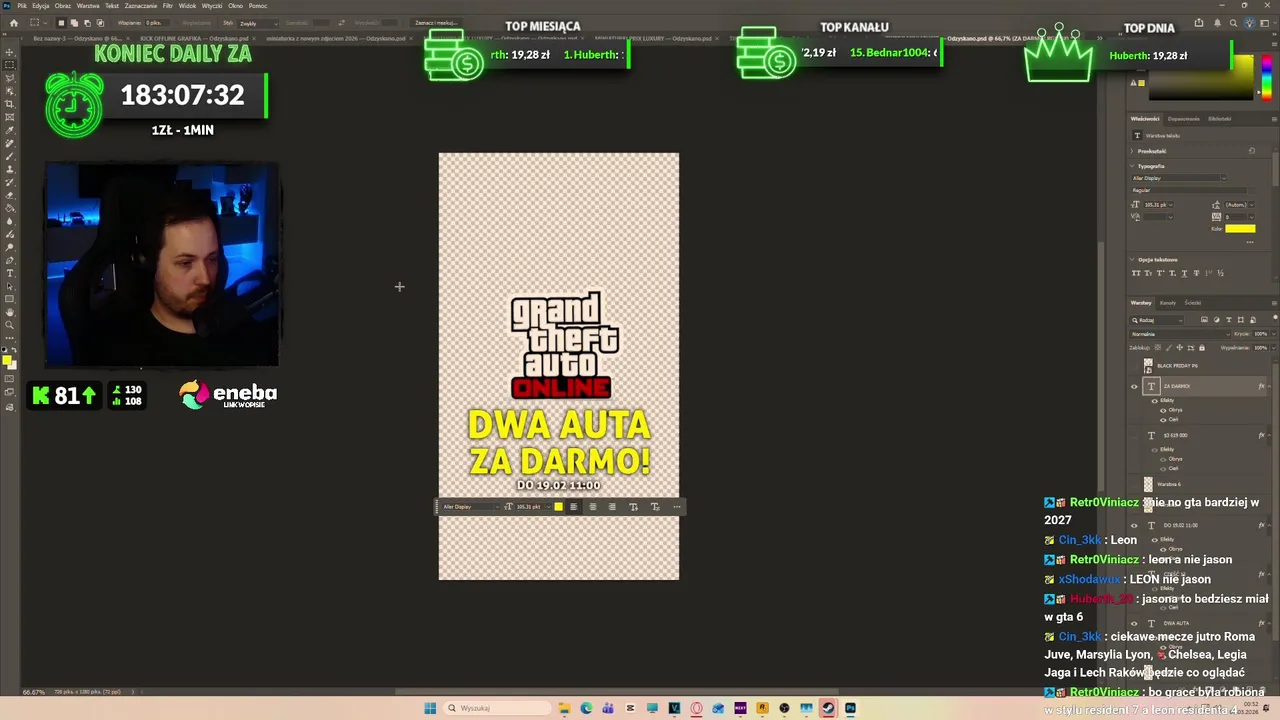
Task: Click the All Caps text option icon
Action: tap(1136, 273)
